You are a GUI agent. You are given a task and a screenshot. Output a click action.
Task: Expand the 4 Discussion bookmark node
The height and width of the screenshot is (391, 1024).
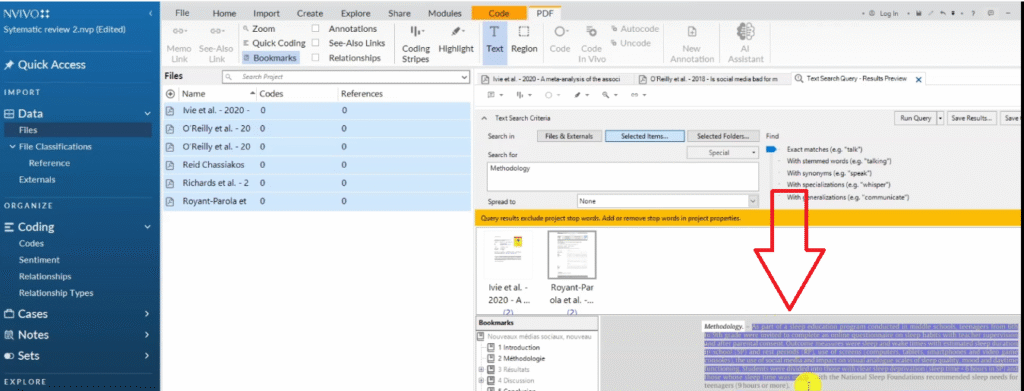481,380
